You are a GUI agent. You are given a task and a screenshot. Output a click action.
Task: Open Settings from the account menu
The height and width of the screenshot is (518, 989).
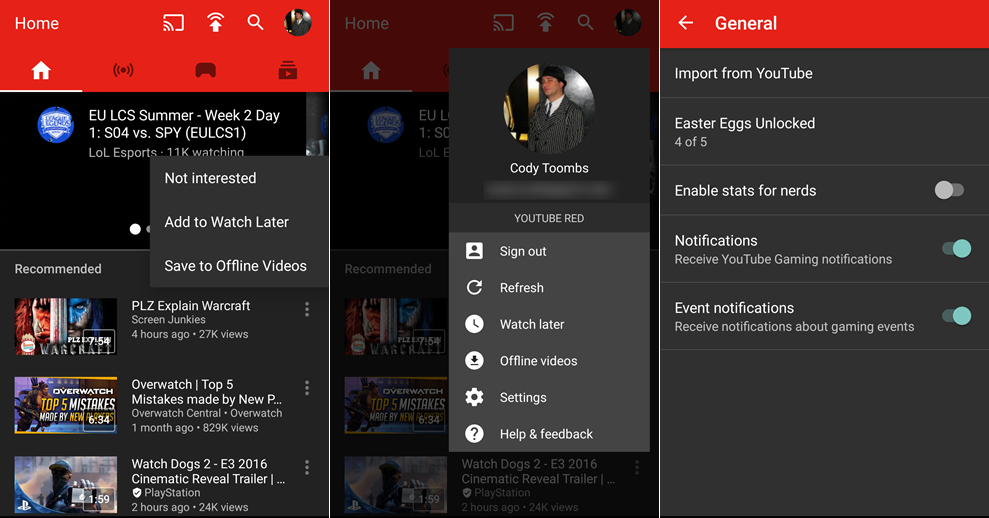549,397
